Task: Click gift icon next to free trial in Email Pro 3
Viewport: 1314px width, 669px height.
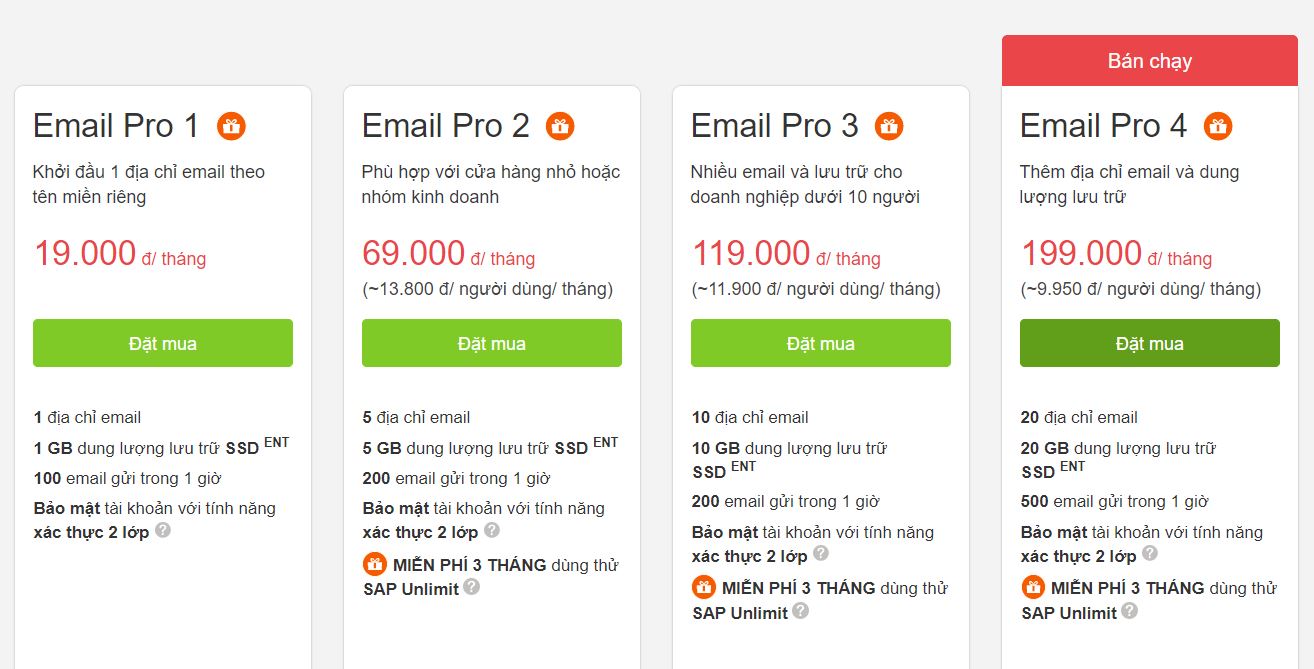Action: 703,587
